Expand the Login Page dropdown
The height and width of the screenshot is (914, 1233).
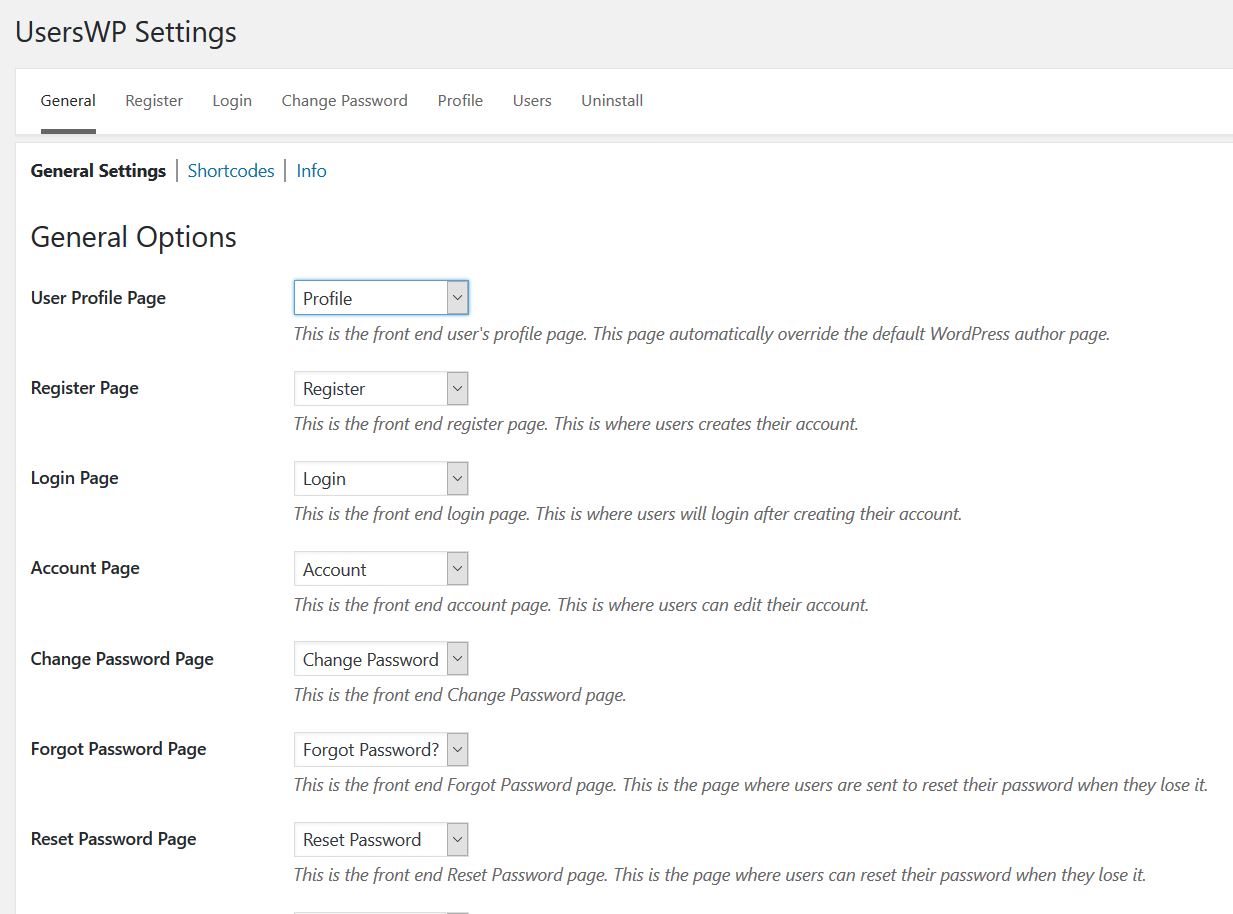click(380, 479)
